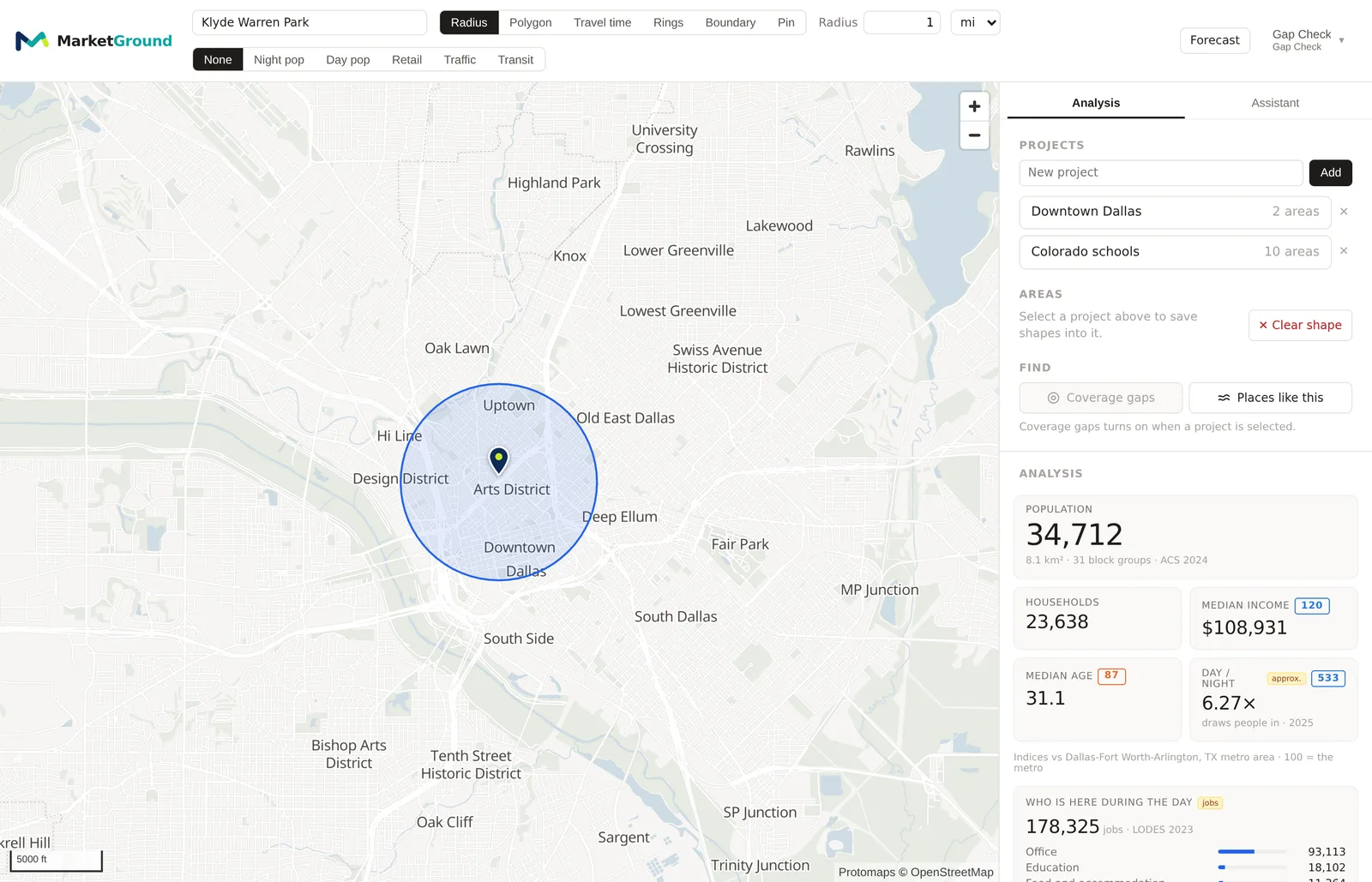This screenshot has width=1372, height=882.
Task: Find Places like this
Action: click(1271, 398)
